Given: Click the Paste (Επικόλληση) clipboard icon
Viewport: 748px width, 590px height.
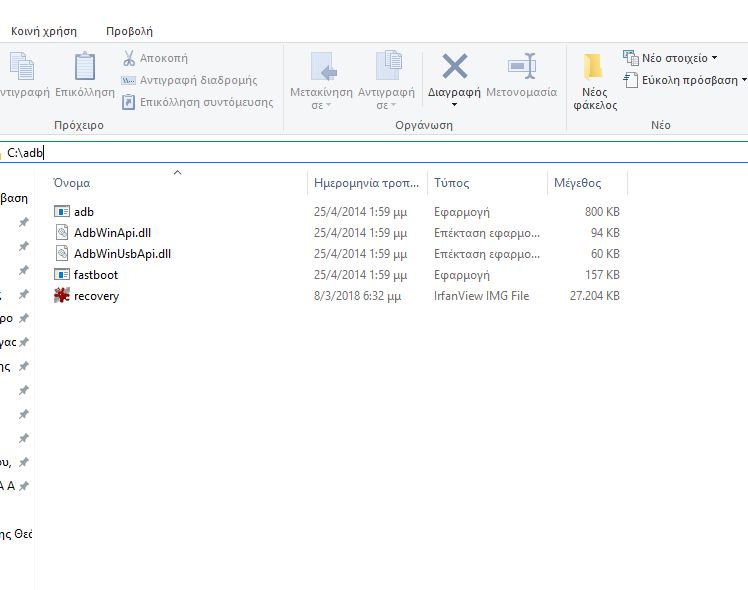Looking at the screenshot, I should point(85,67).
